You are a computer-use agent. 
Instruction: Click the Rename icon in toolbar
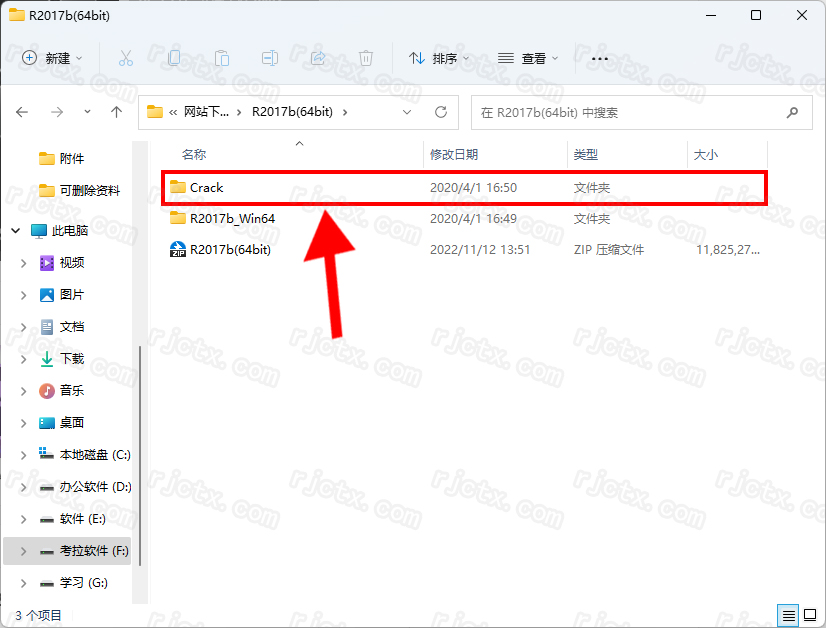[x=270, y=58]
